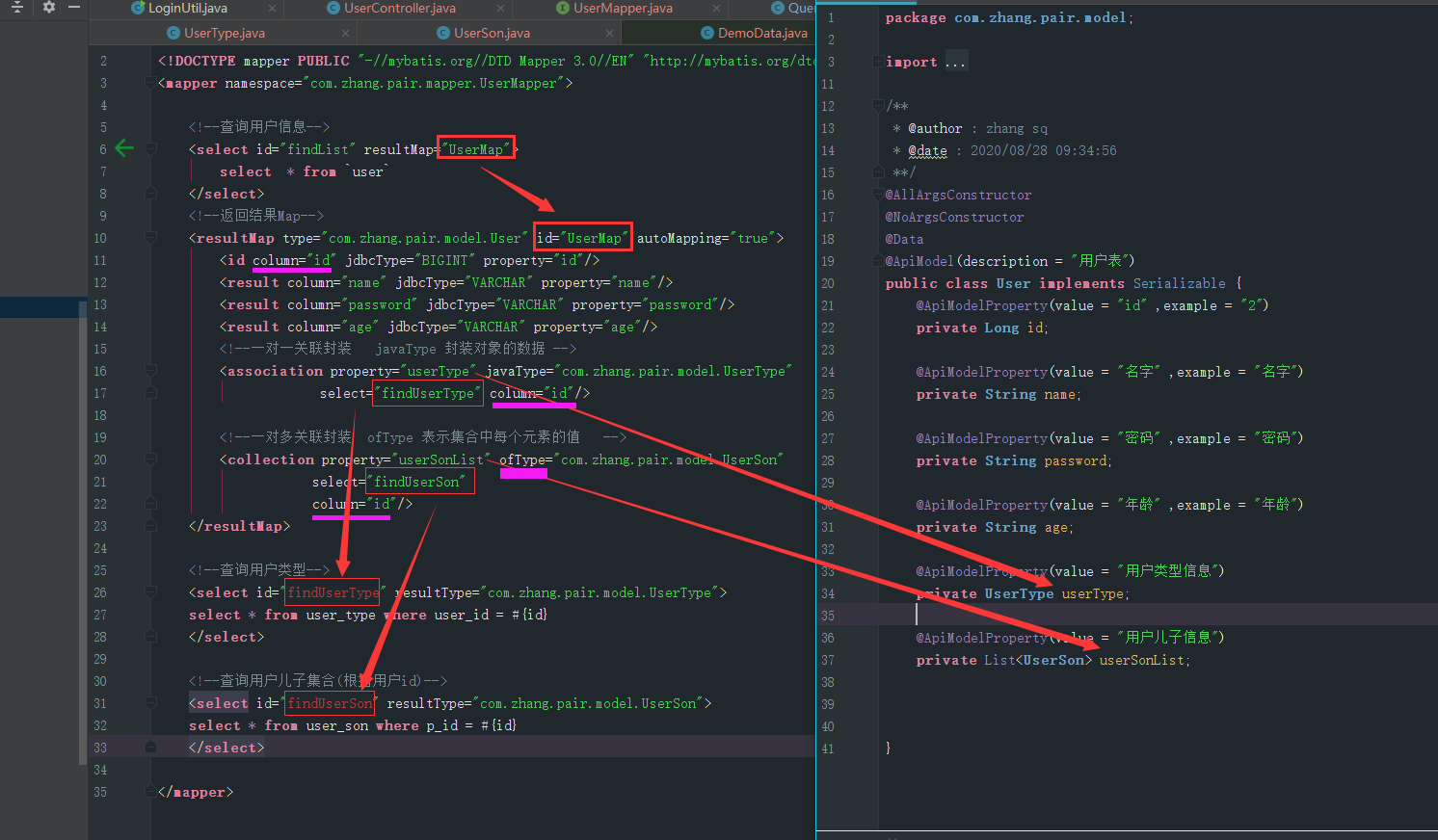Screen dimensions: 1438x840
Task: Collapse the Javadoc comment fold on line 12
Action: click(878, 105)
